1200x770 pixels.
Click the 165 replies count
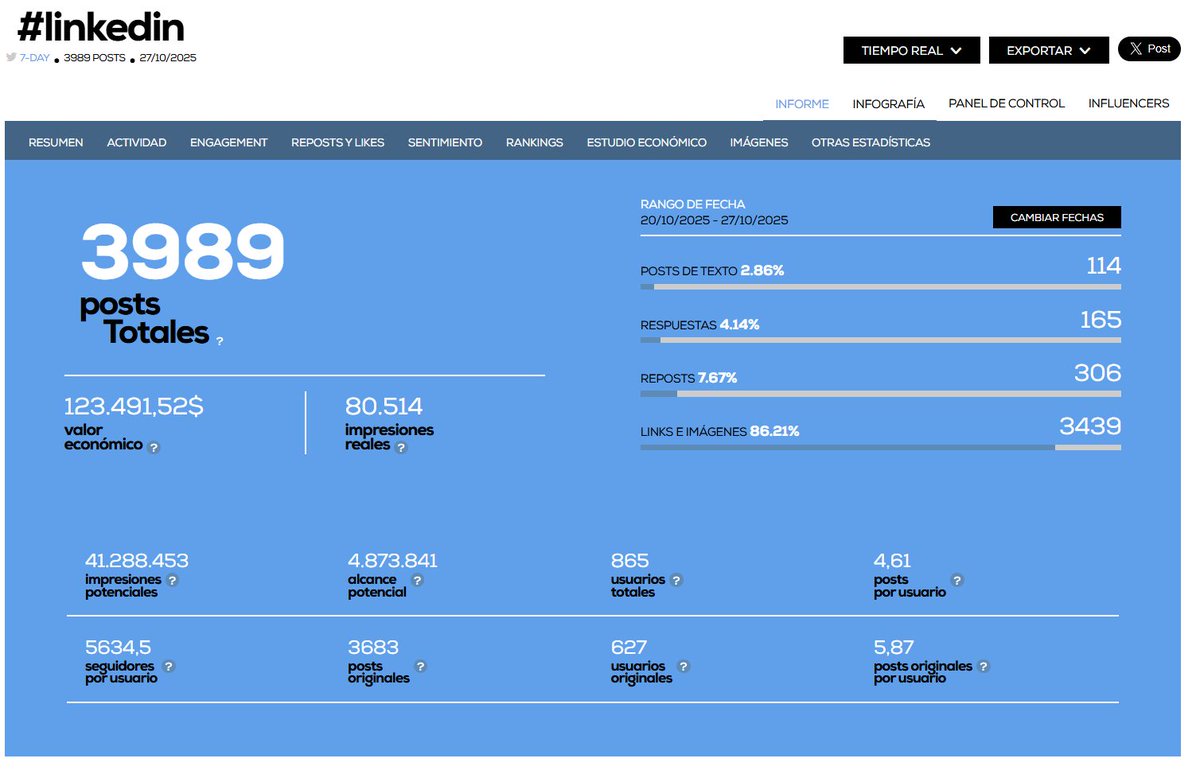click(x=1101, y=320)
